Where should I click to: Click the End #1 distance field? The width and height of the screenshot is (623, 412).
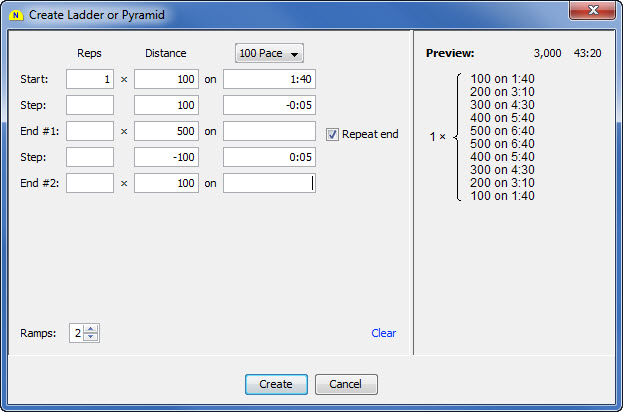point(166,131)
